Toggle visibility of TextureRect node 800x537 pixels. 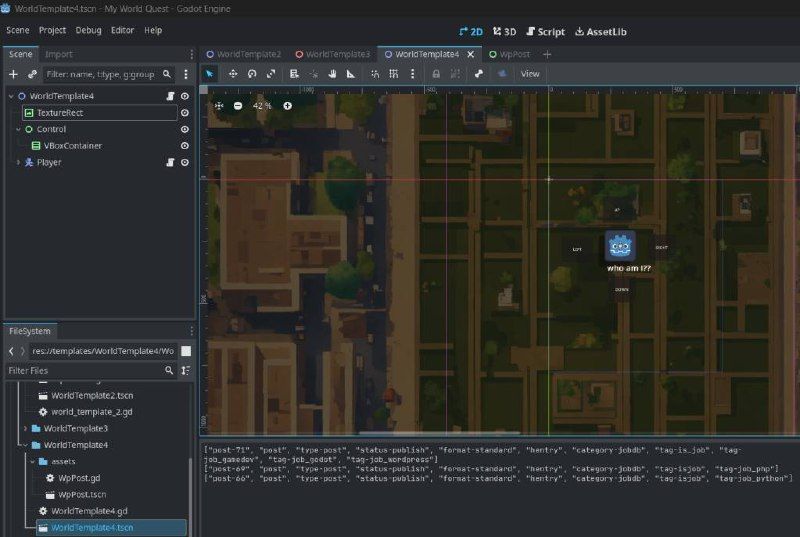click(185, 113)
